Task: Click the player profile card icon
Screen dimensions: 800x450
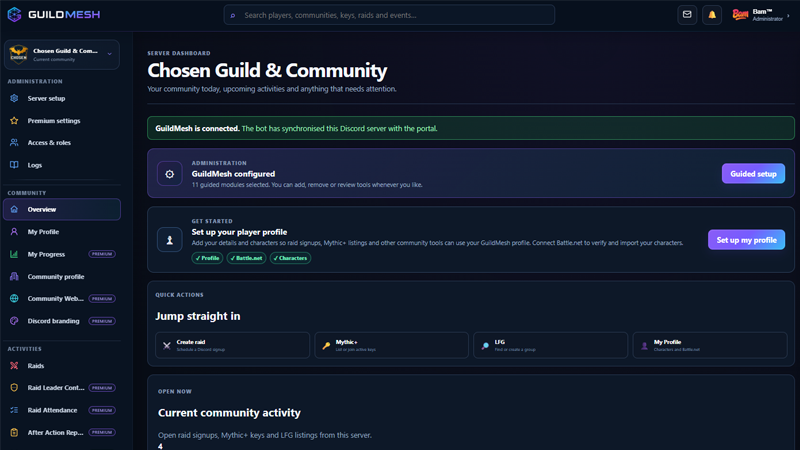Action: pyautogui.click(x=169, y=240)
